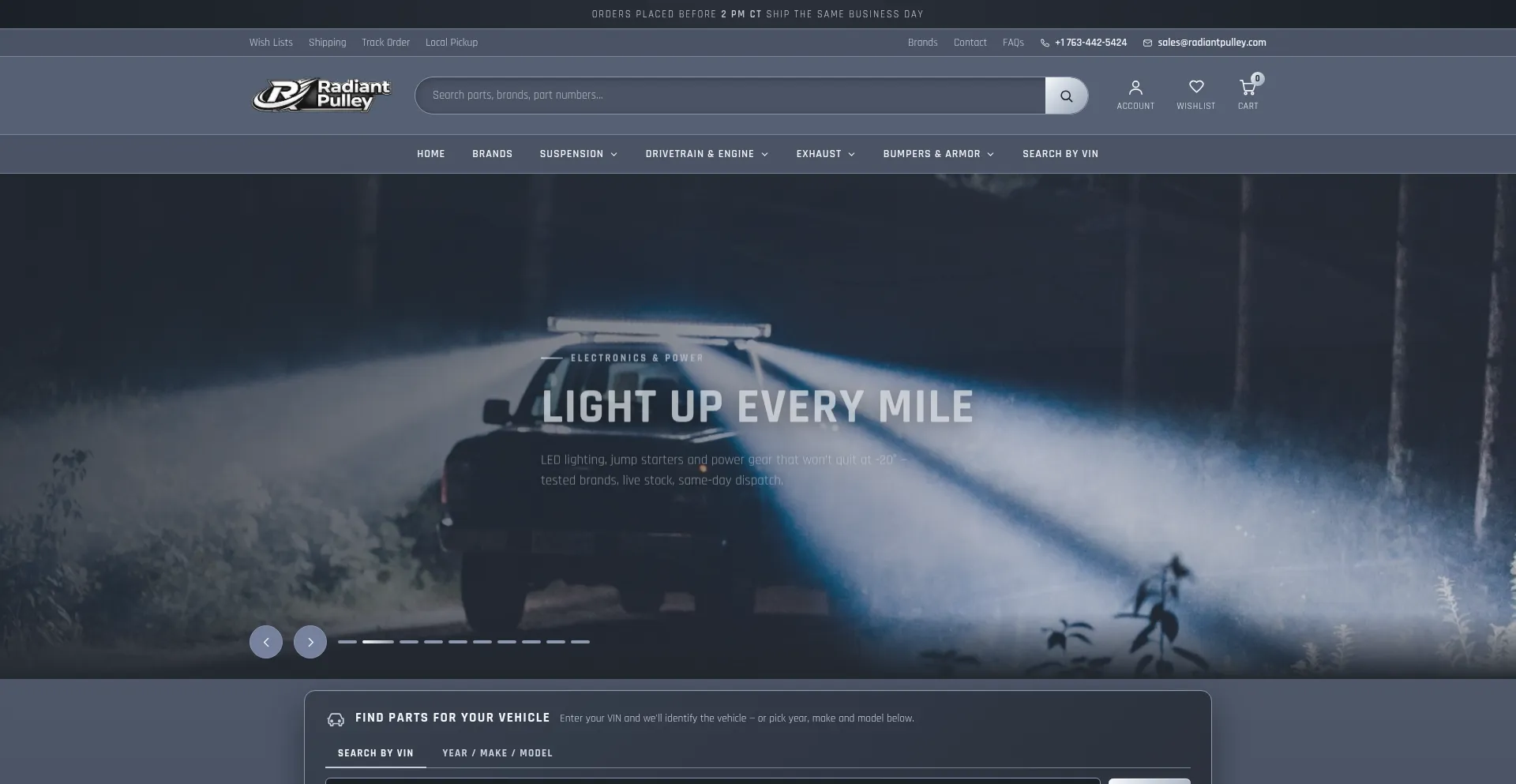Click the Radiant Pulley logo

pos(321,95)
